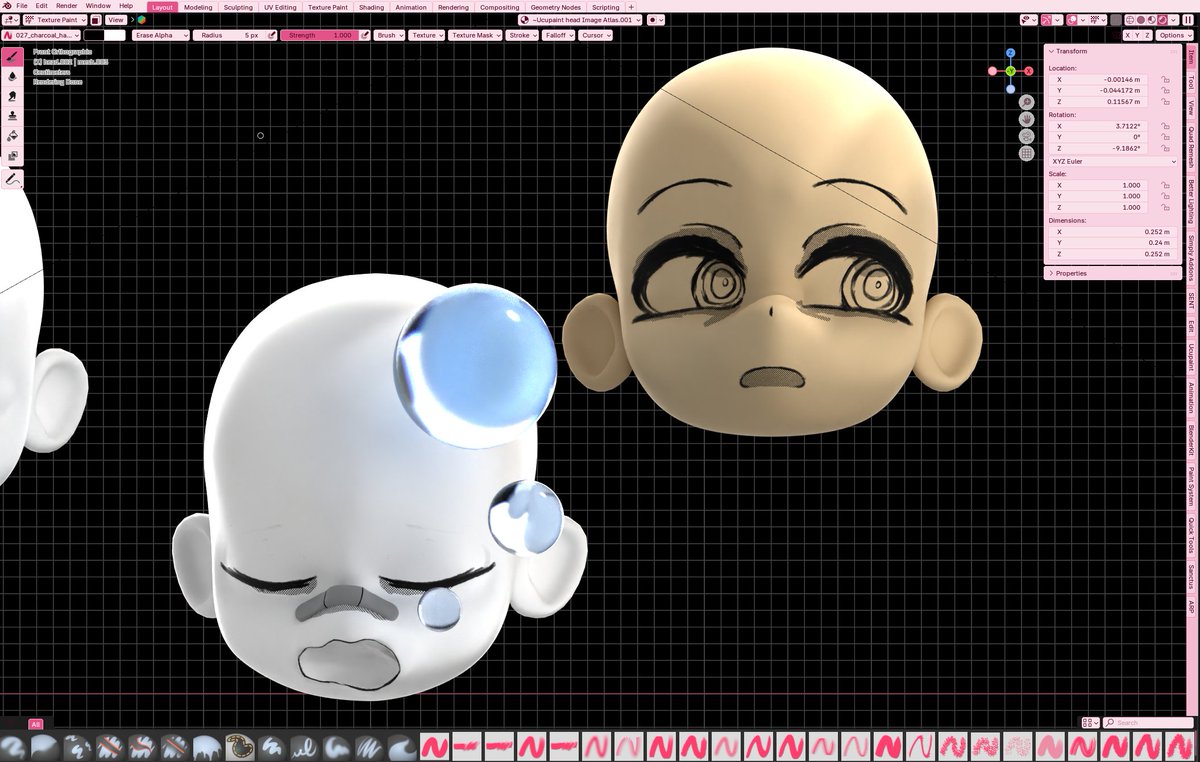This screenshot has height=762, width=1200.
Task: Open the Tool sidebar tab
Action: point(1191,84)
